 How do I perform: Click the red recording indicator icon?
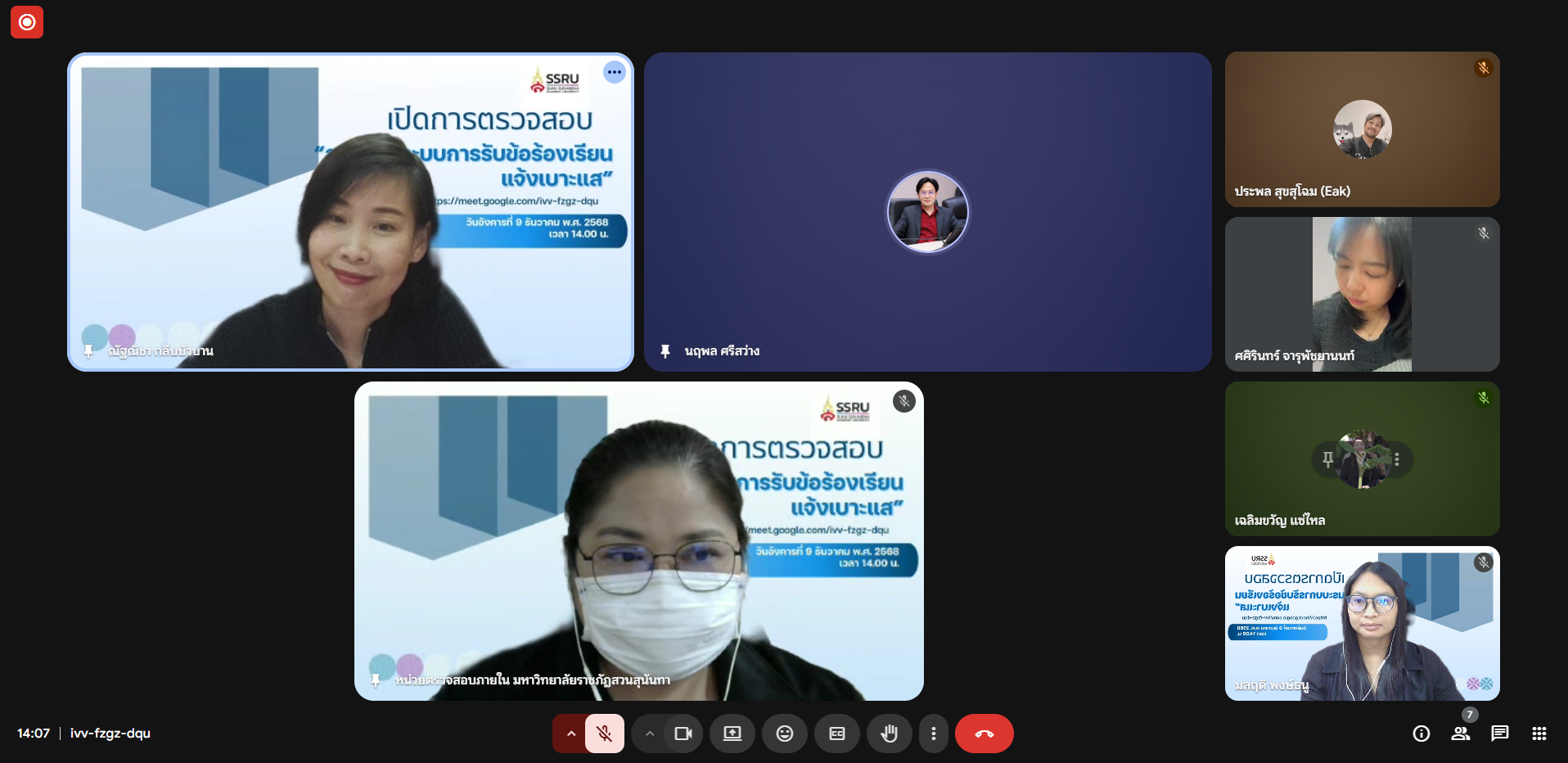pyautogui.click(x=27, y=22)
